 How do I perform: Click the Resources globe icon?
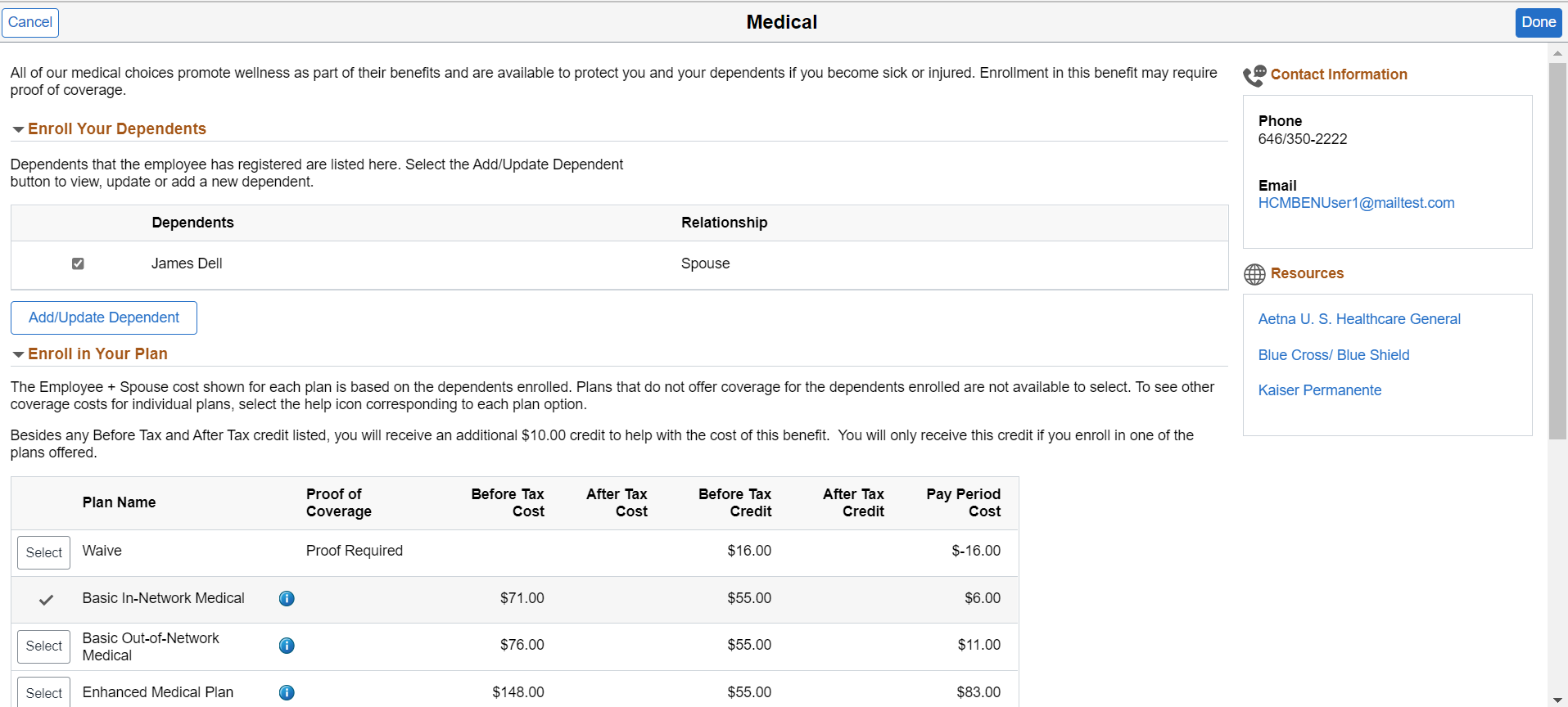[x=1254, y=274]
